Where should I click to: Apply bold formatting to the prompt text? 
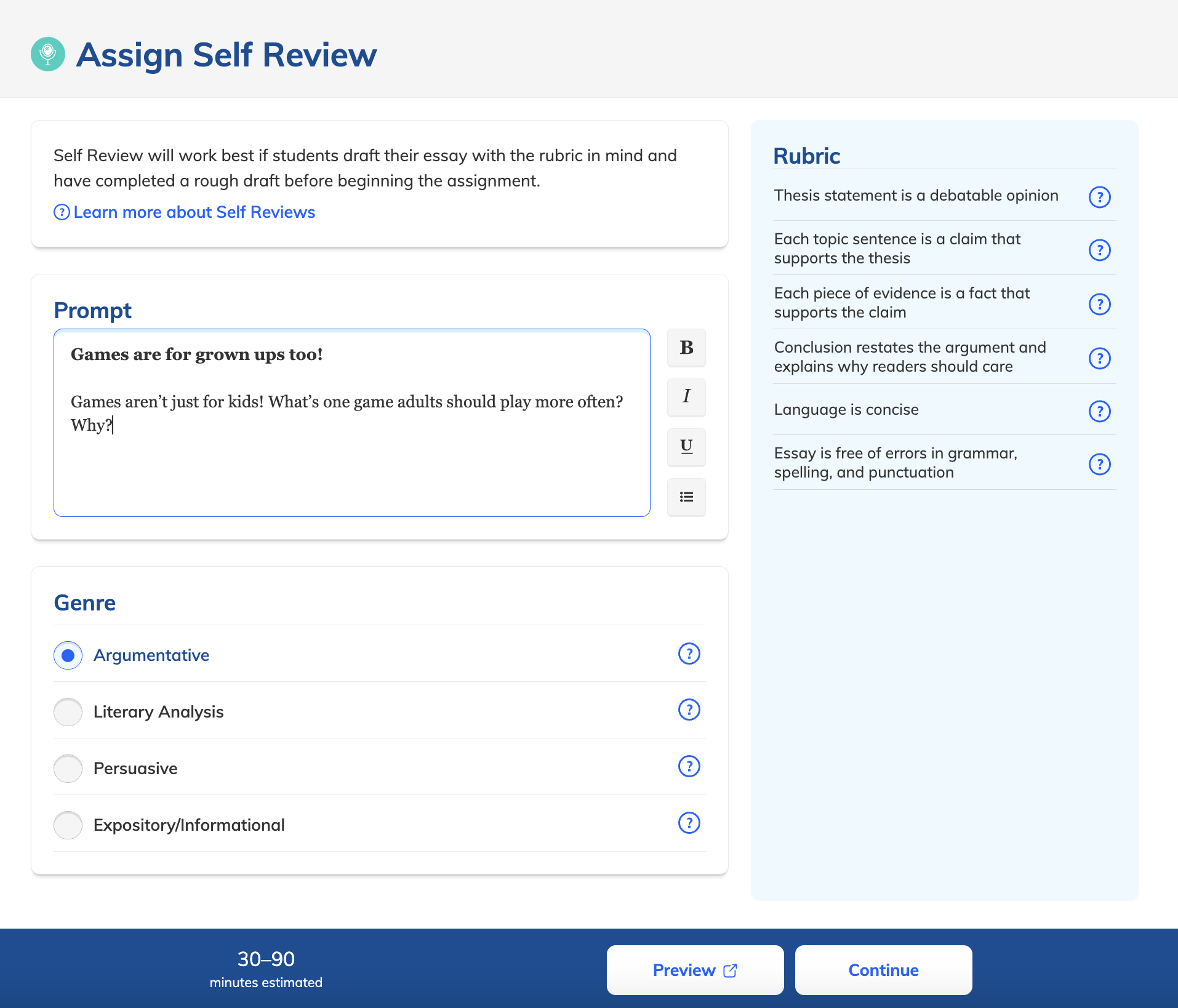[x=686, y=348]
